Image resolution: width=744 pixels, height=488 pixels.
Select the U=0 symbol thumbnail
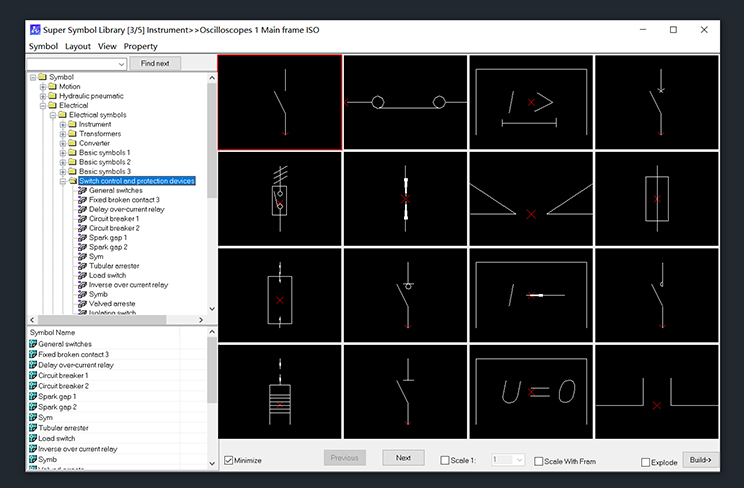tap(531, 392)
